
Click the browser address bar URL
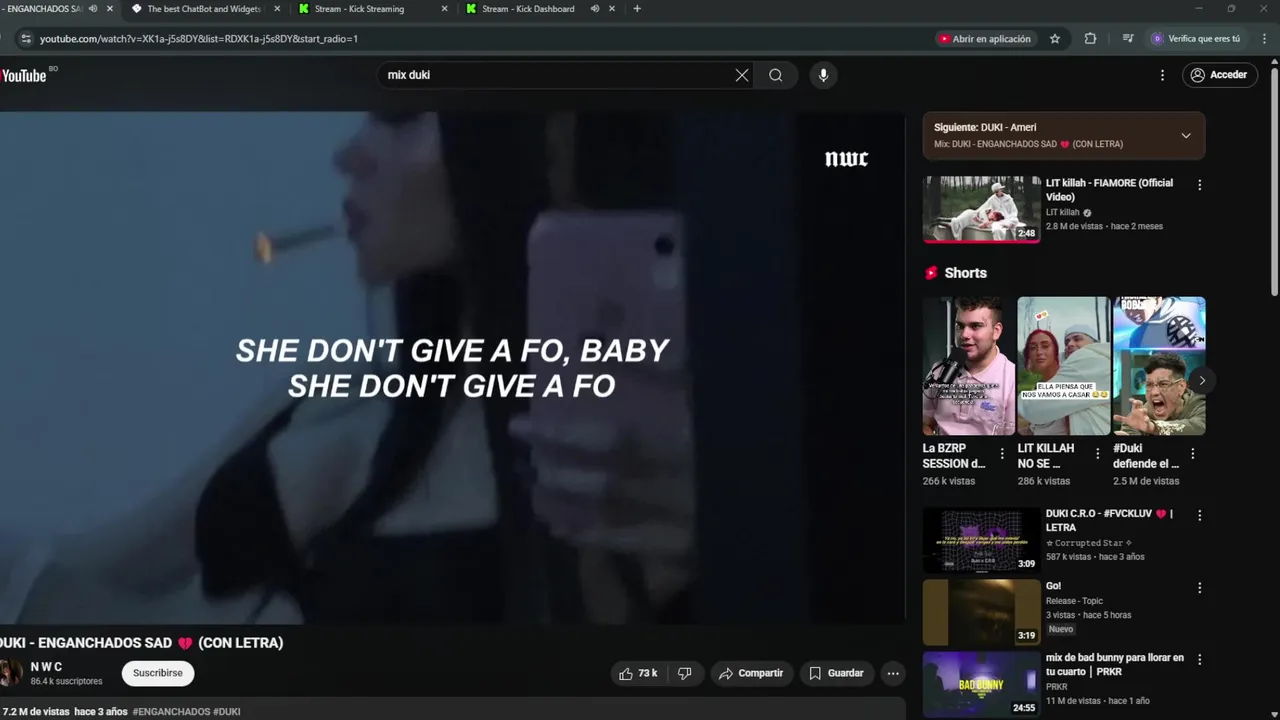(199, 39)
